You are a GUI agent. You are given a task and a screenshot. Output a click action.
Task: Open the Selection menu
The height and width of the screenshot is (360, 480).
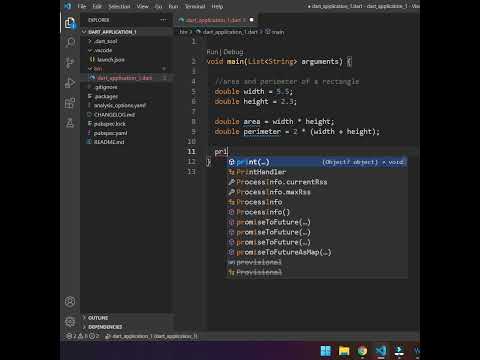tap(119, 6)
